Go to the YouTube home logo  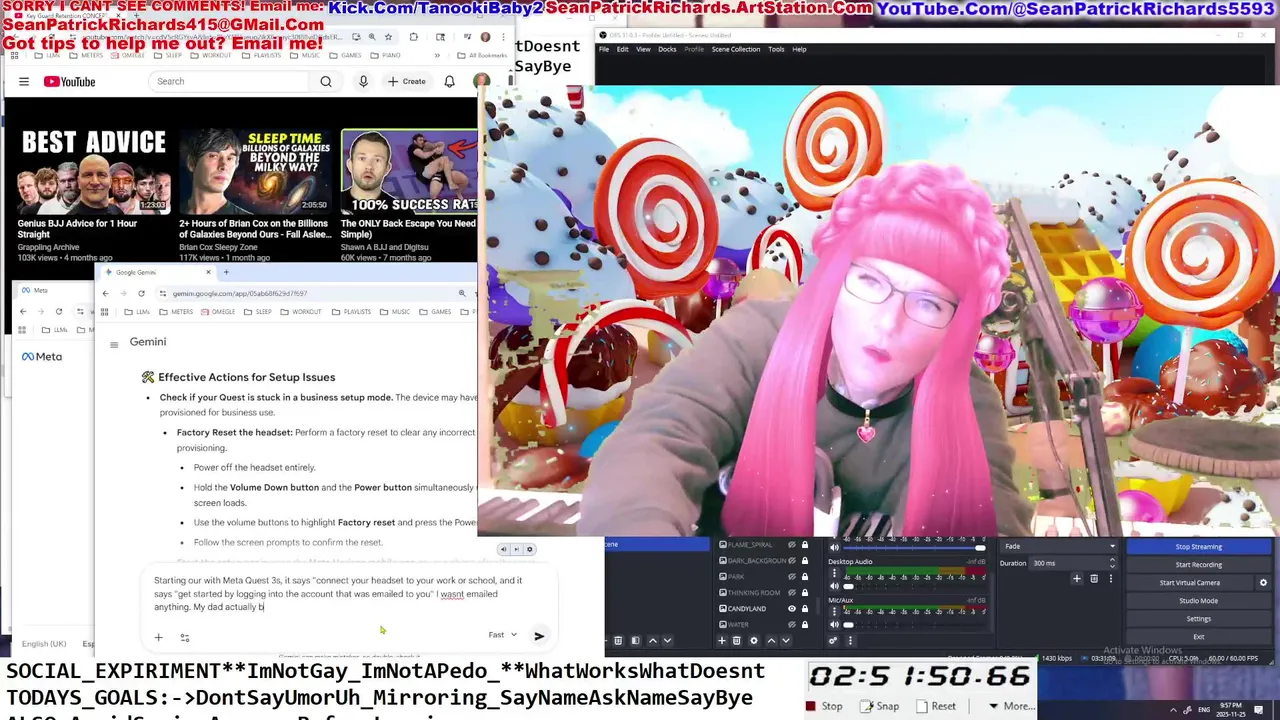click(x=69, y=82)
